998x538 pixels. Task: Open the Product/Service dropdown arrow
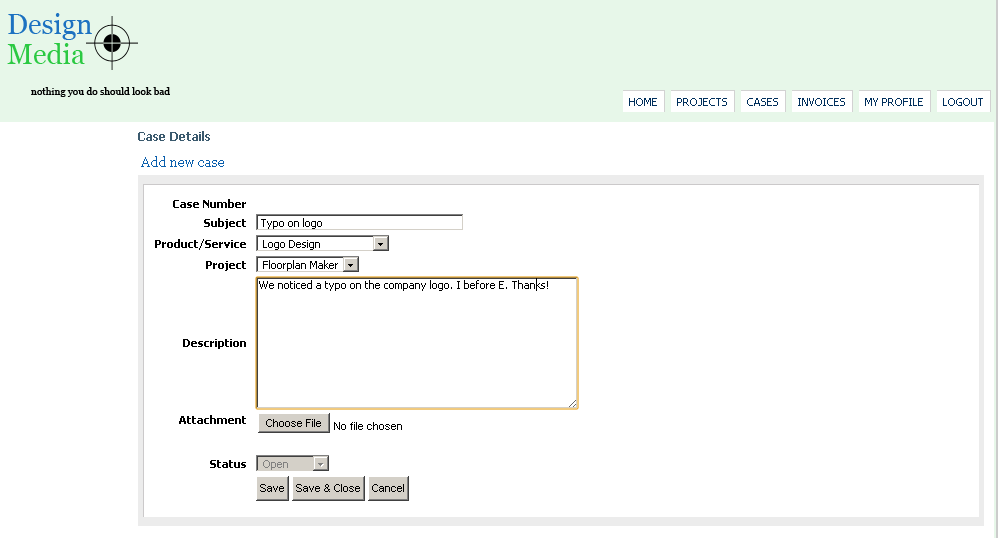[x=380, y=244]
